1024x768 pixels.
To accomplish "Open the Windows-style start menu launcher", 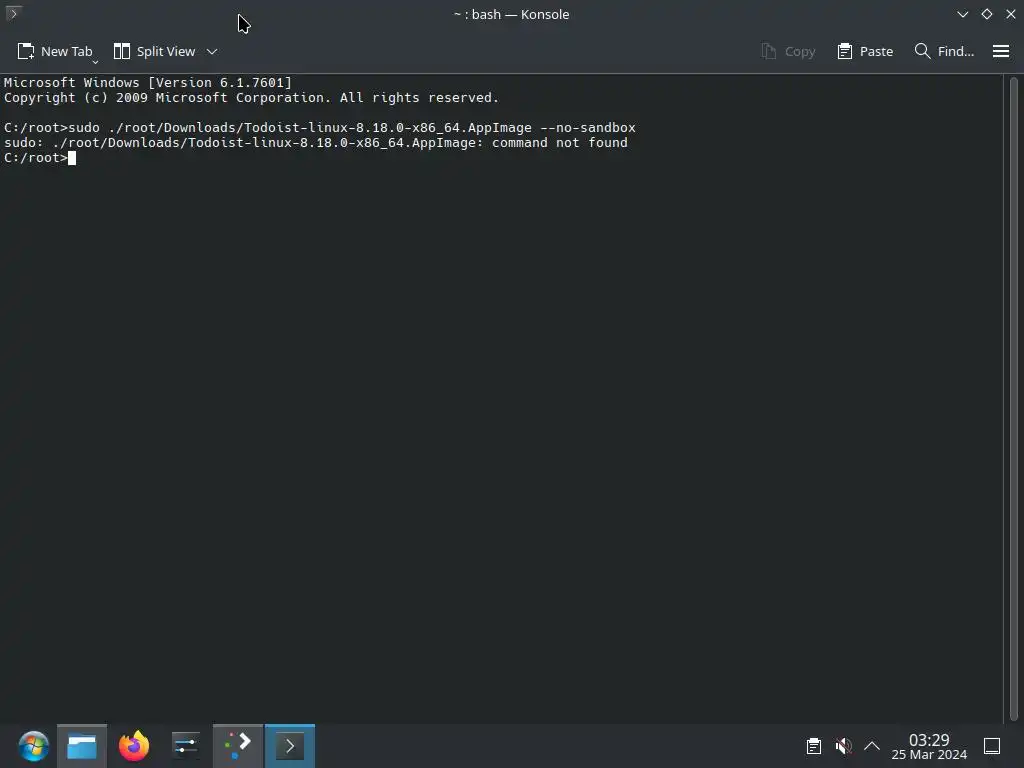I will coord(33,746).
